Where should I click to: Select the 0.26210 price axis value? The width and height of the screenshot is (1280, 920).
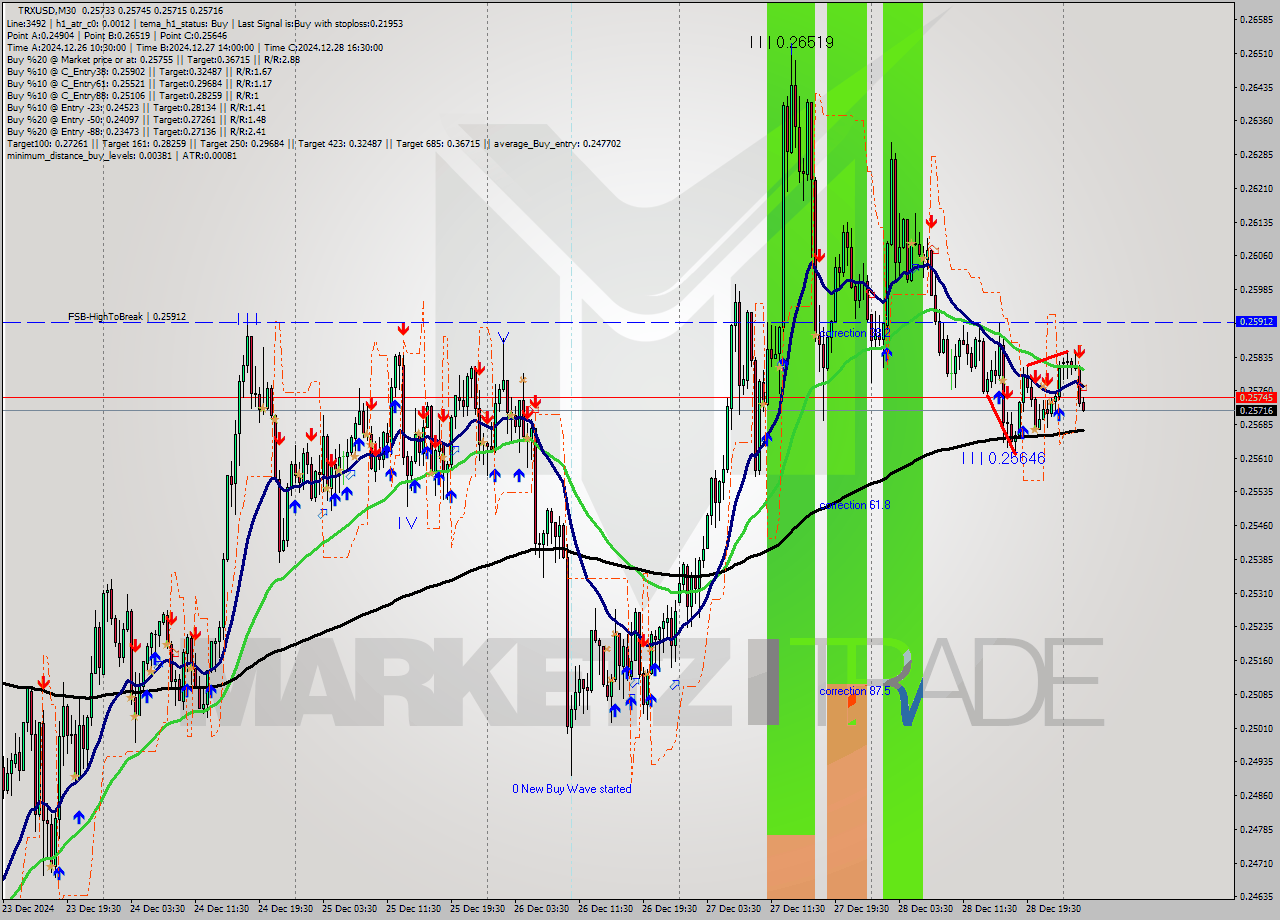point(1257,188)
